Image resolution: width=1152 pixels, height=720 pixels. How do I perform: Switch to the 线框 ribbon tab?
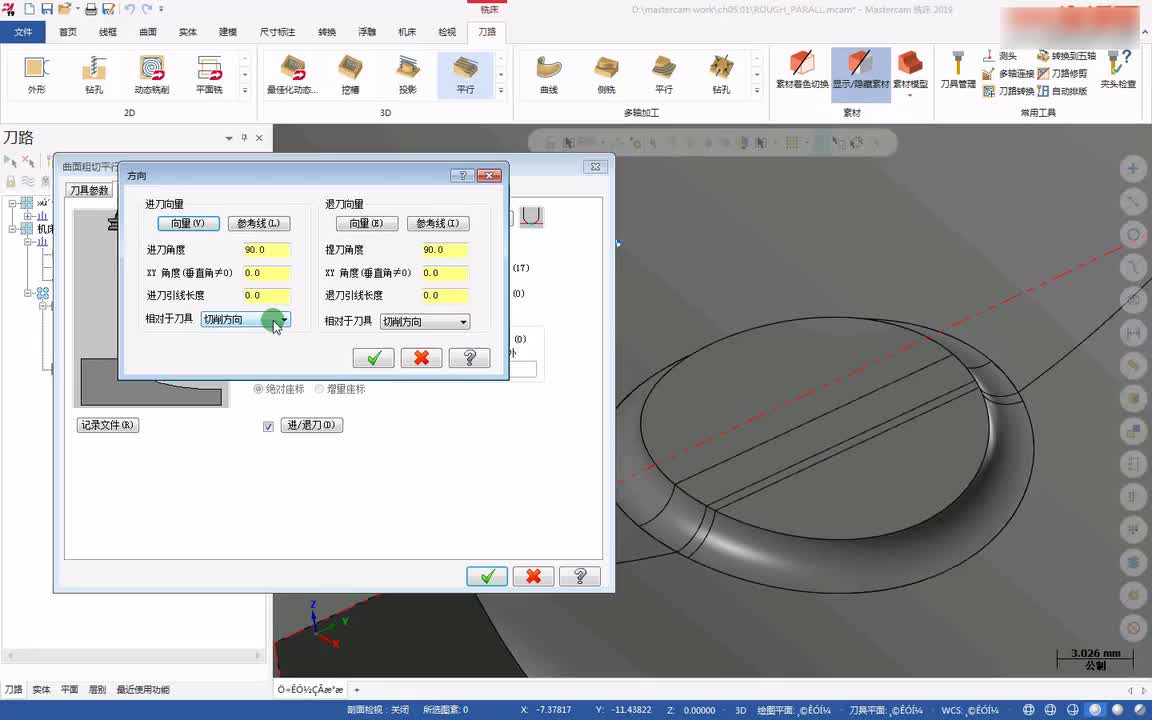108,32
